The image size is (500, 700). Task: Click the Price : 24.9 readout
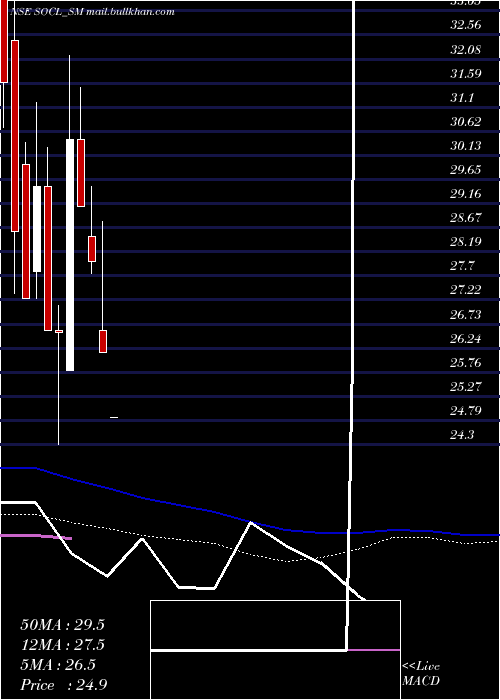[64, 685]
